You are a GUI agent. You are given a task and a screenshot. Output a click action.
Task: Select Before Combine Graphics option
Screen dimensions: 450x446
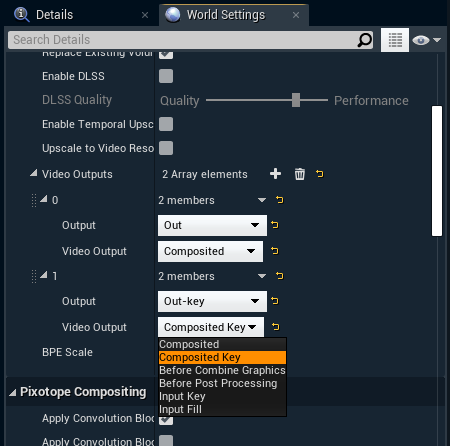pyautogui.click(x=222, y=370)
